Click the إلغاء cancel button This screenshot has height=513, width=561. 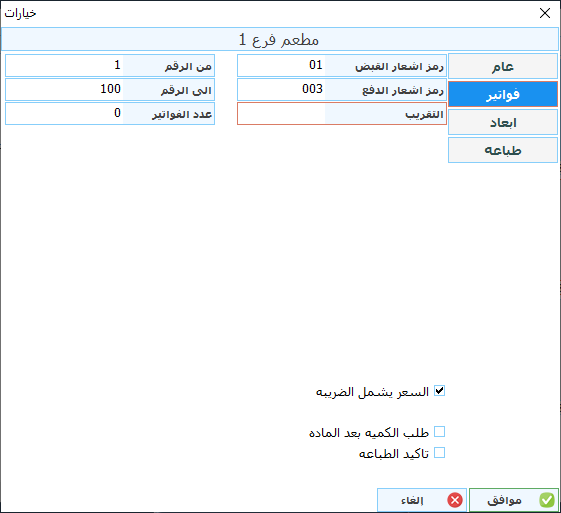[422, 500]
